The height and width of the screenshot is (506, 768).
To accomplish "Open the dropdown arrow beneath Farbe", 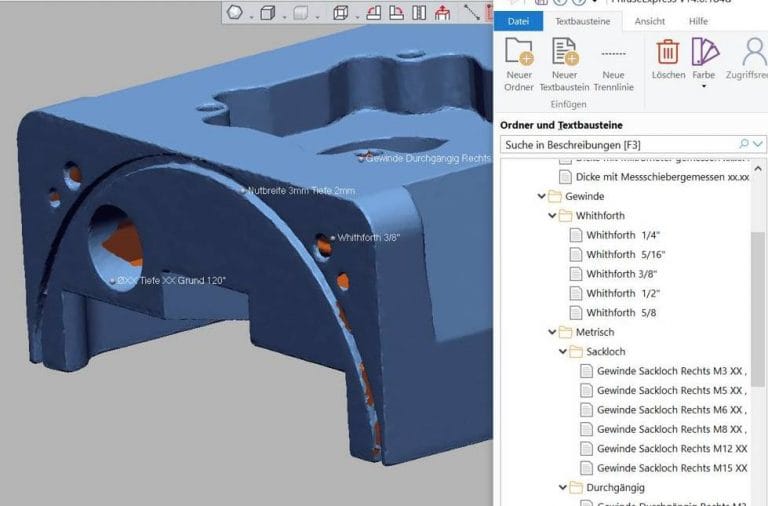I will [x=704, y=87].
